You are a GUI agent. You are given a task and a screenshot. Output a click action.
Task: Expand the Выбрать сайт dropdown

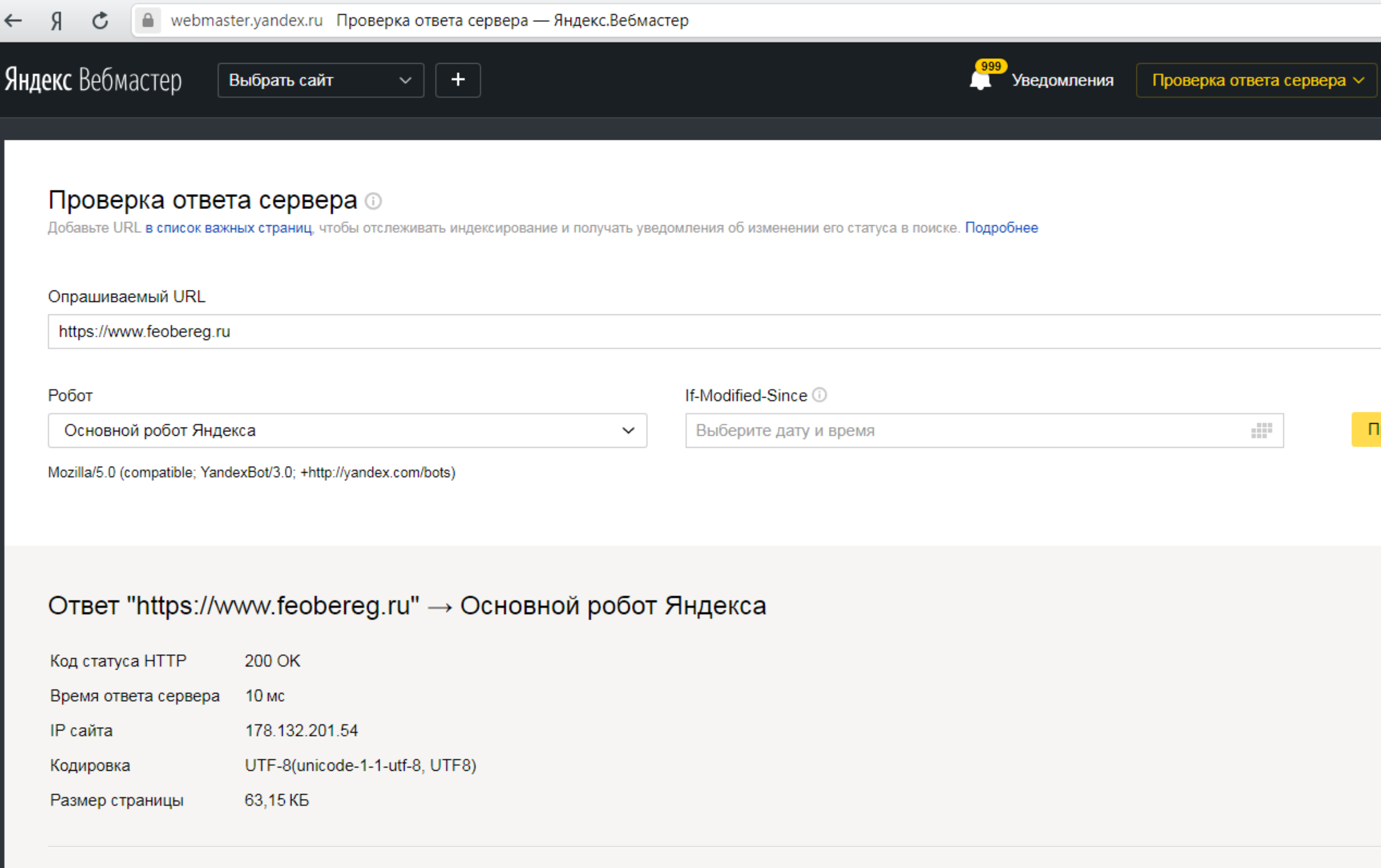321,80
